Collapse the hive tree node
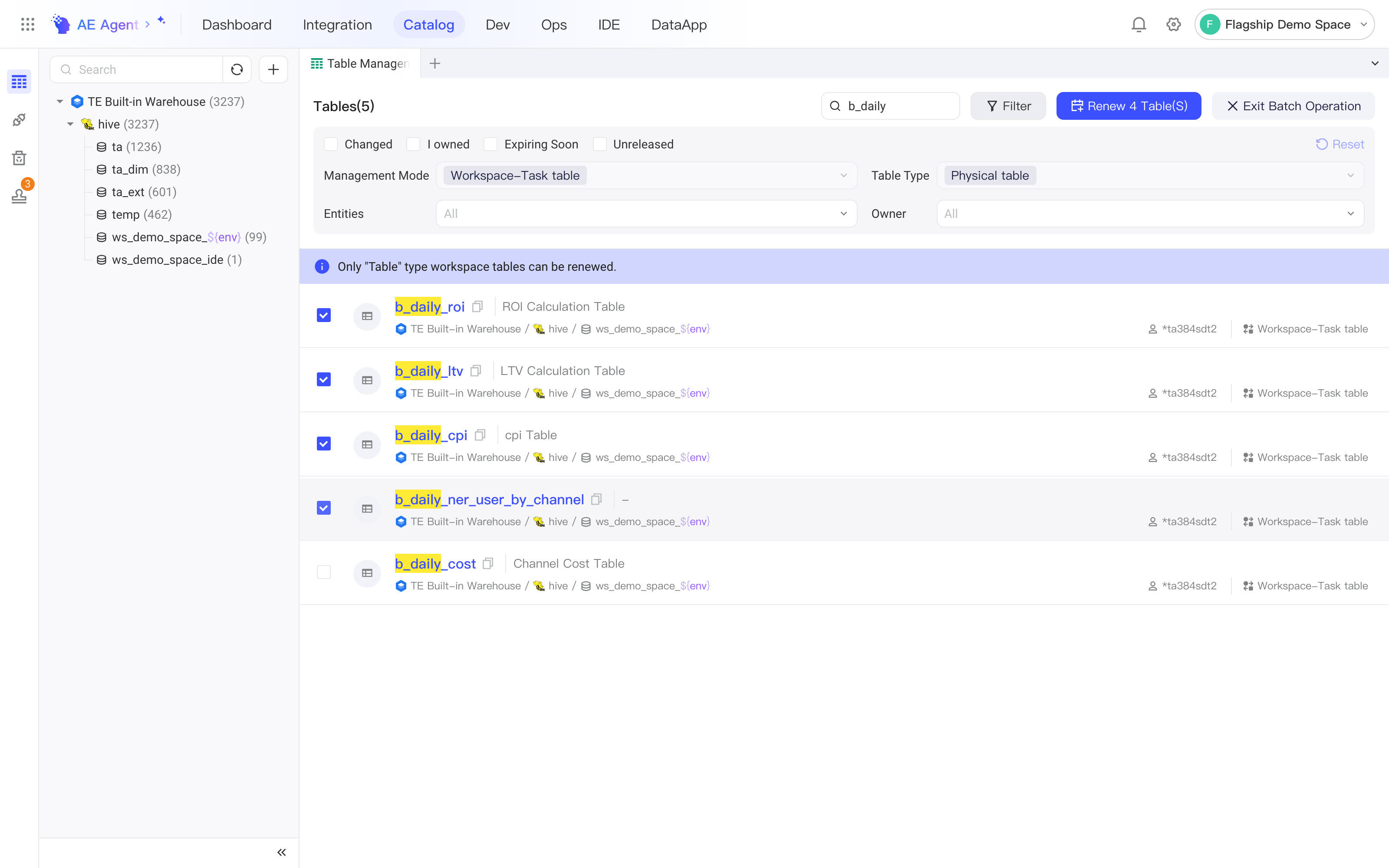 coord(70,124)
